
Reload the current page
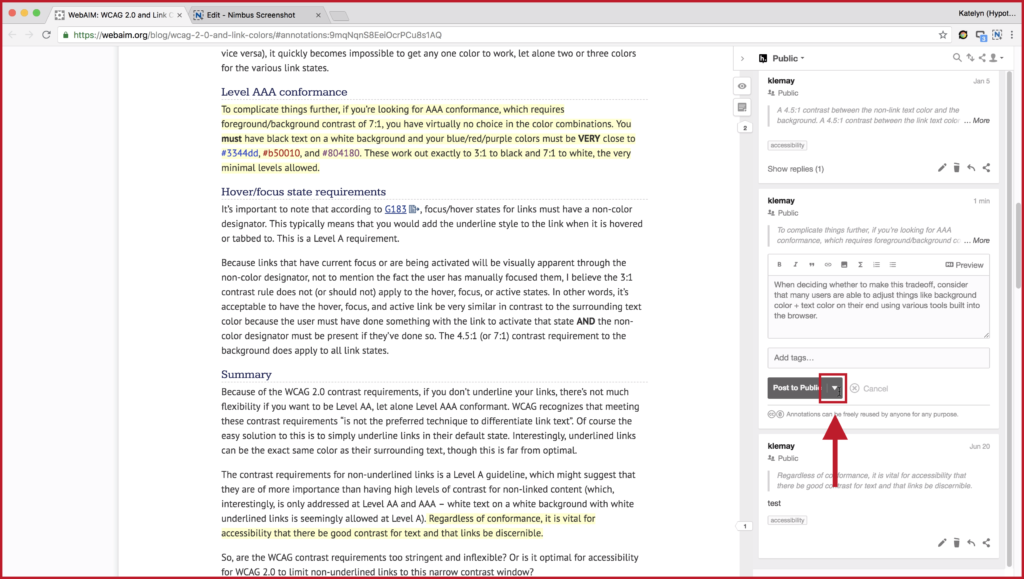click(x=46, y=35)
